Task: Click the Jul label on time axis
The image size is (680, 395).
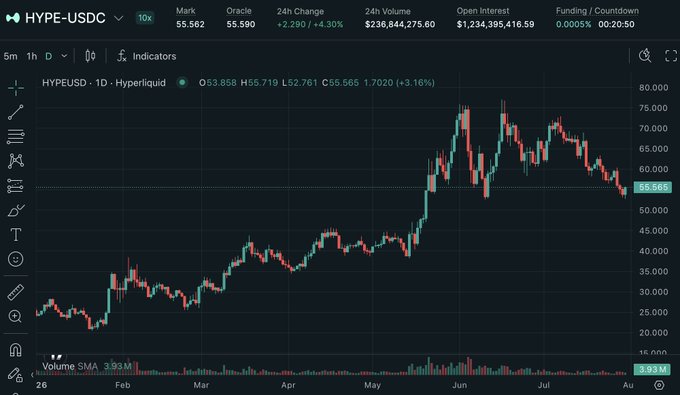Action: tap(544, 385)
